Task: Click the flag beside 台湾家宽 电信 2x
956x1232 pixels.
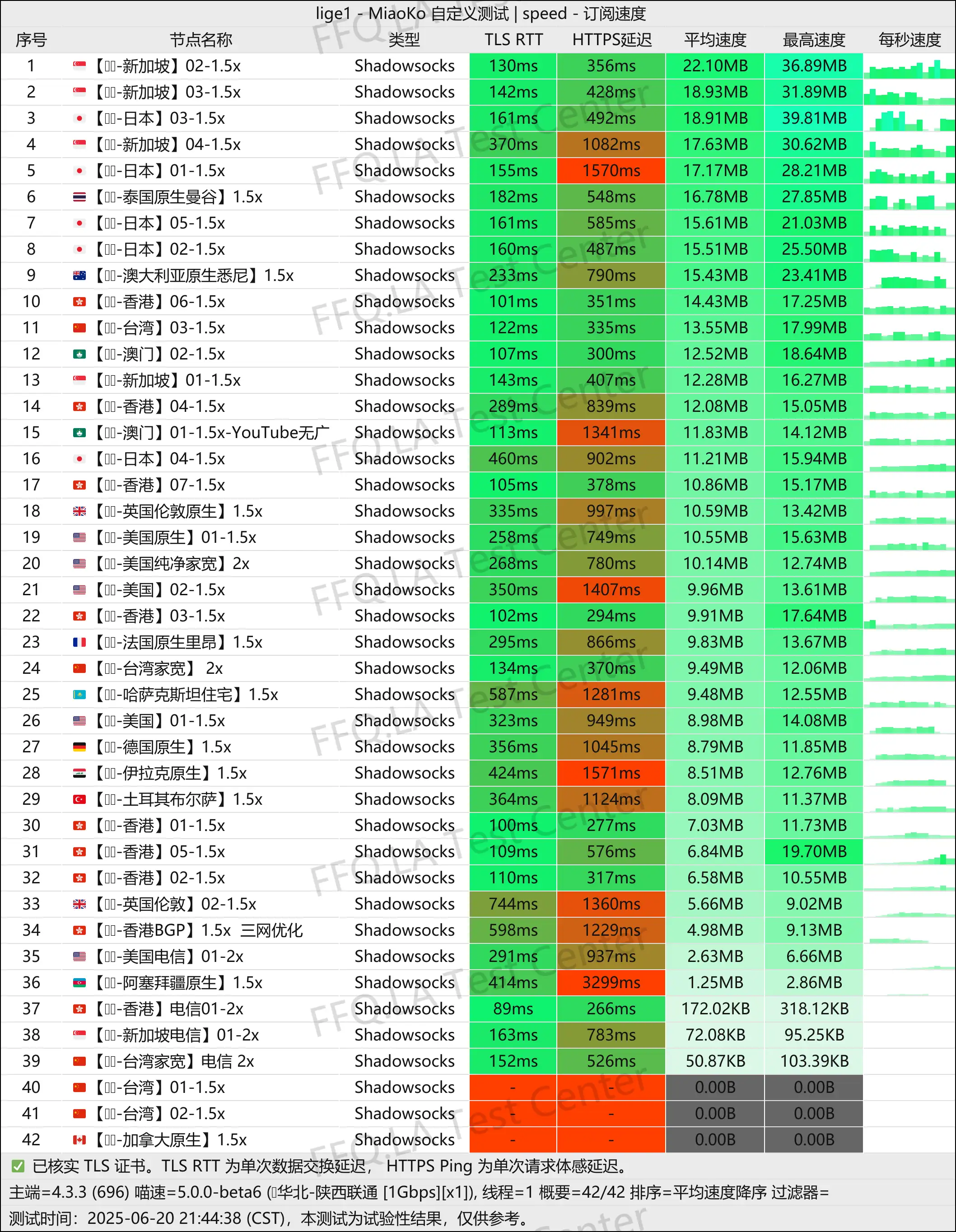Action: pyautogui.click(x=79, y=1061)
